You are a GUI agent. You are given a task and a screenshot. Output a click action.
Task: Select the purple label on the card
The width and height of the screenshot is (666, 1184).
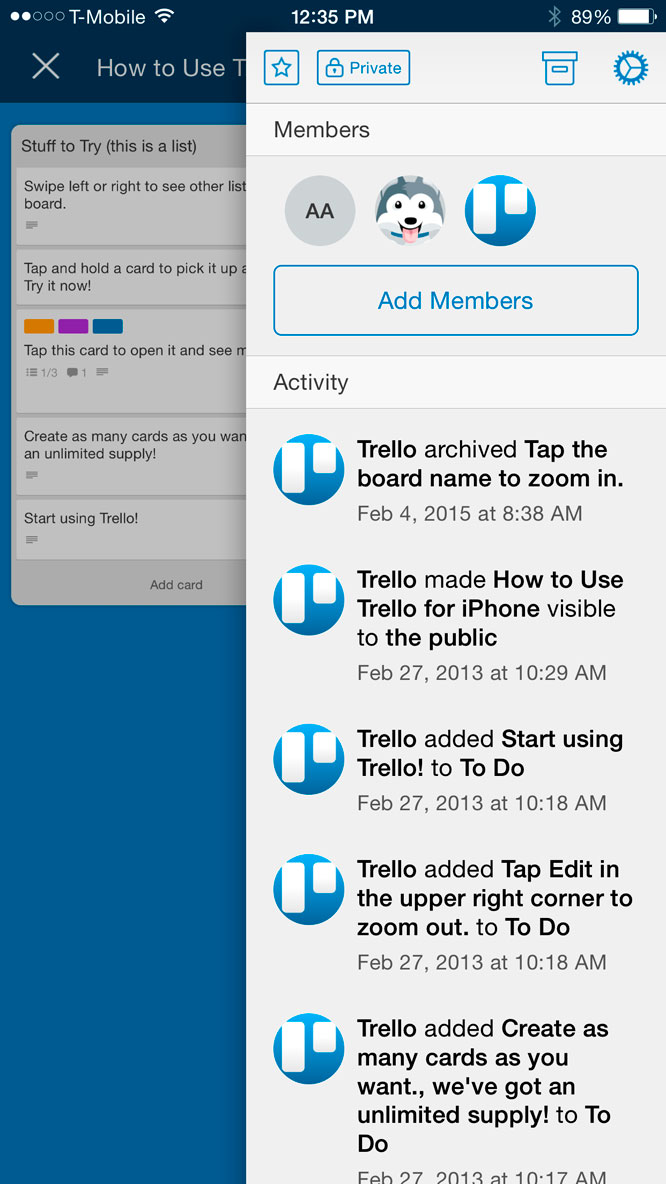coord(73,326)
